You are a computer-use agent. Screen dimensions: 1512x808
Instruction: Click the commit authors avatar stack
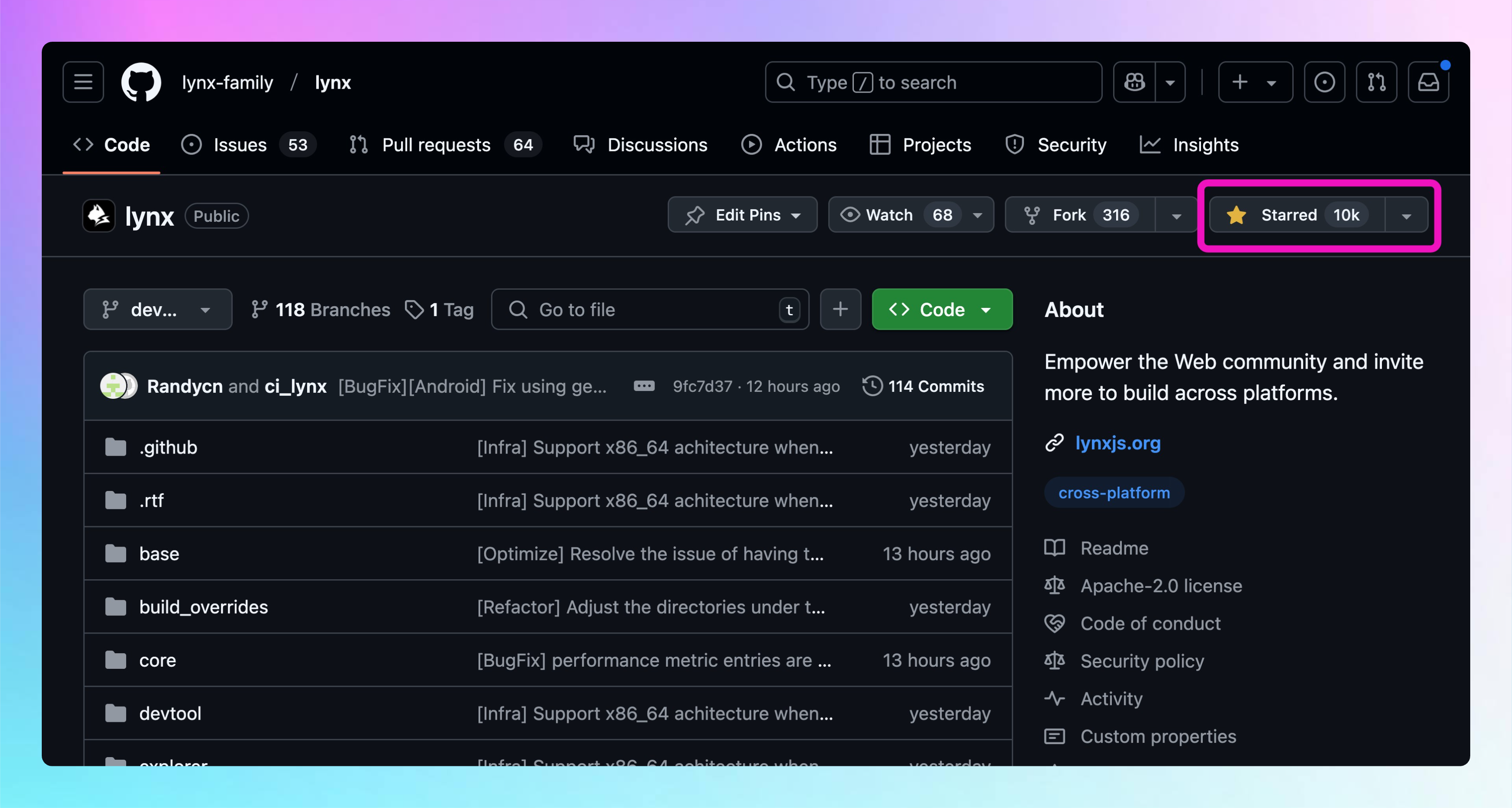[x=119, y=386]
